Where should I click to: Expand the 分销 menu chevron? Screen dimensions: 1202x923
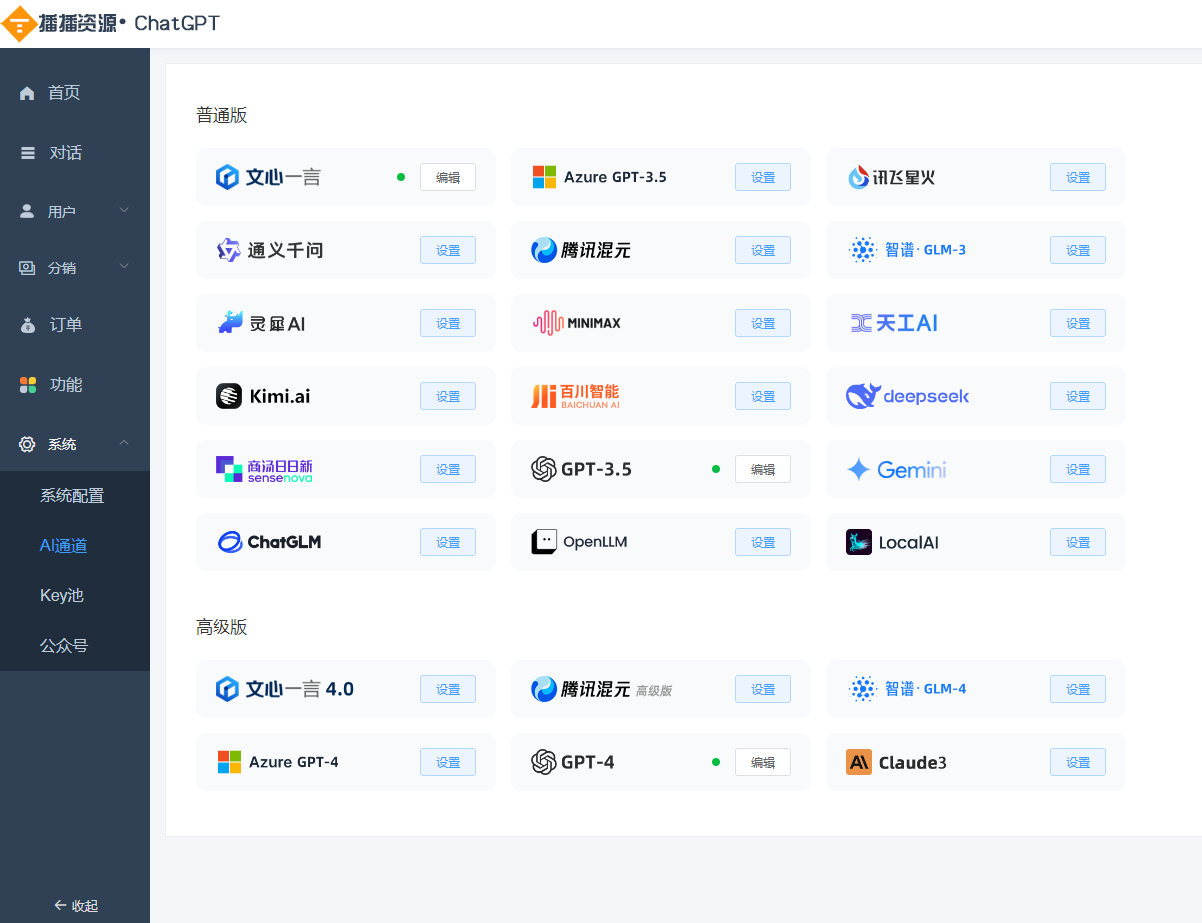click(124, 266)
